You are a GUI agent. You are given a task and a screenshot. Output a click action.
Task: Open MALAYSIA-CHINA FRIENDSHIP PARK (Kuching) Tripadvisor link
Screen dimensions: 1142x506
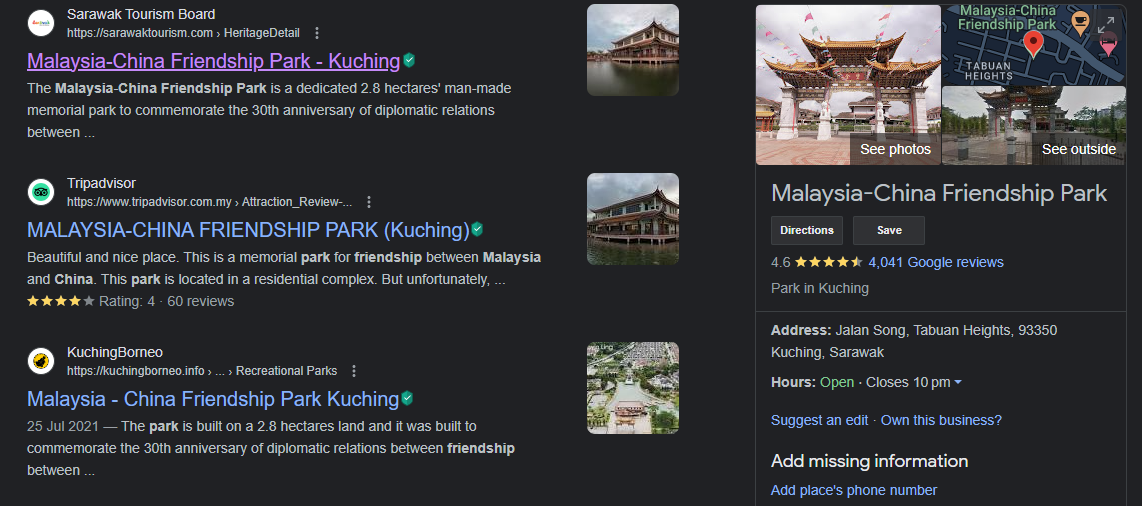248,230
